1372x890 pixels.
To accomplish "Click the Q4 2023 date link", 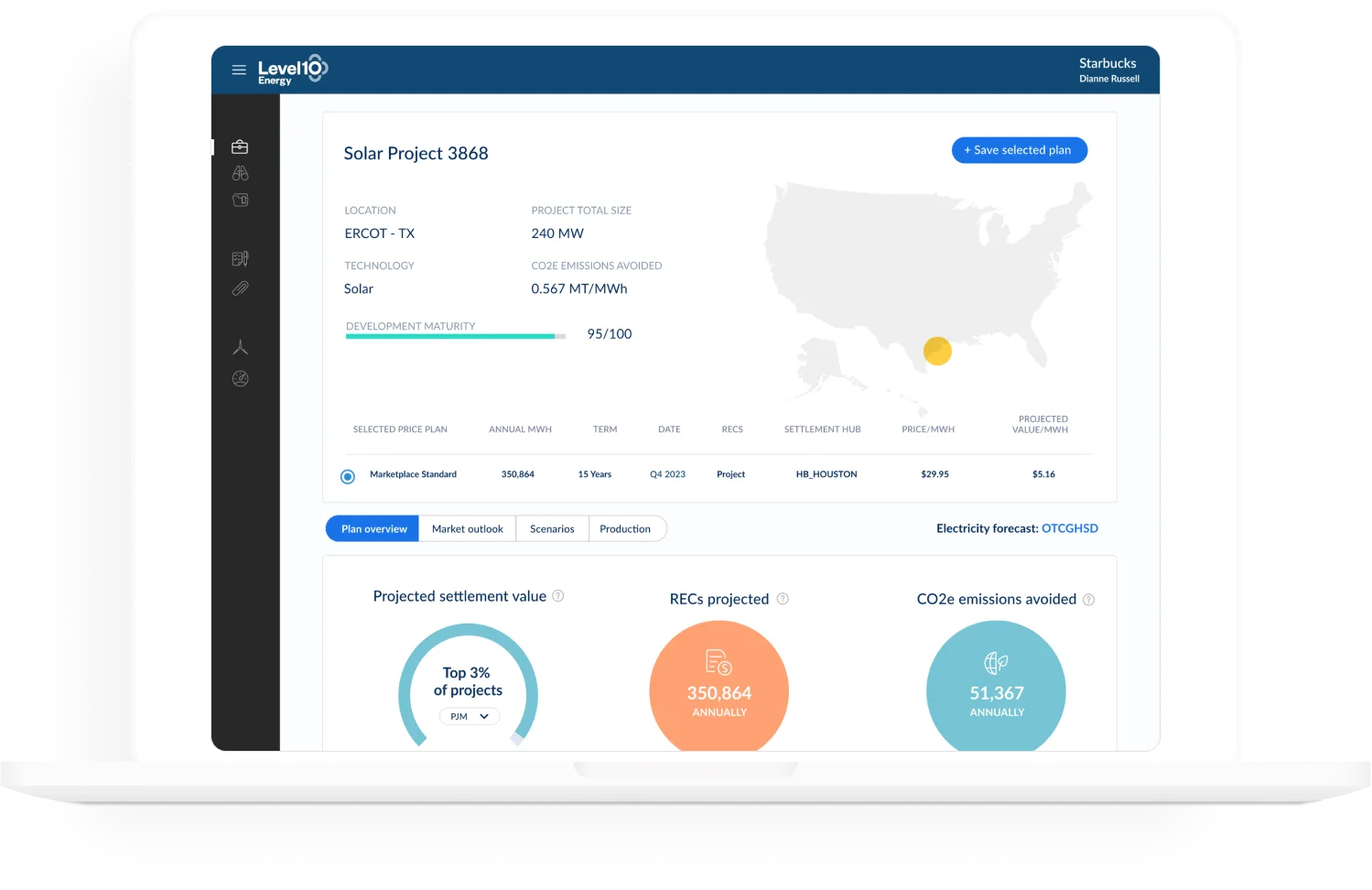I will pos(667,474).
